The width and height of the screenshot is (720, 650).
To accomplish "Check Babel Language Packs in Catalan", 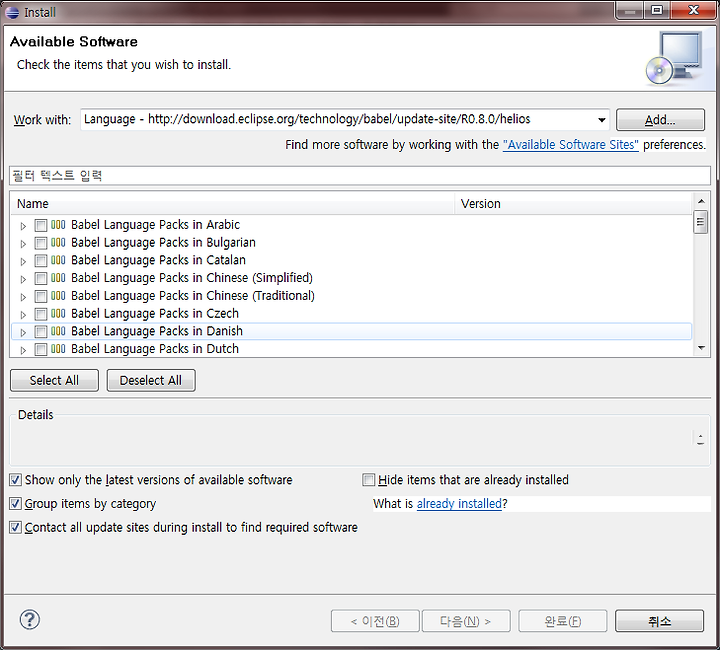I will 41,261.
